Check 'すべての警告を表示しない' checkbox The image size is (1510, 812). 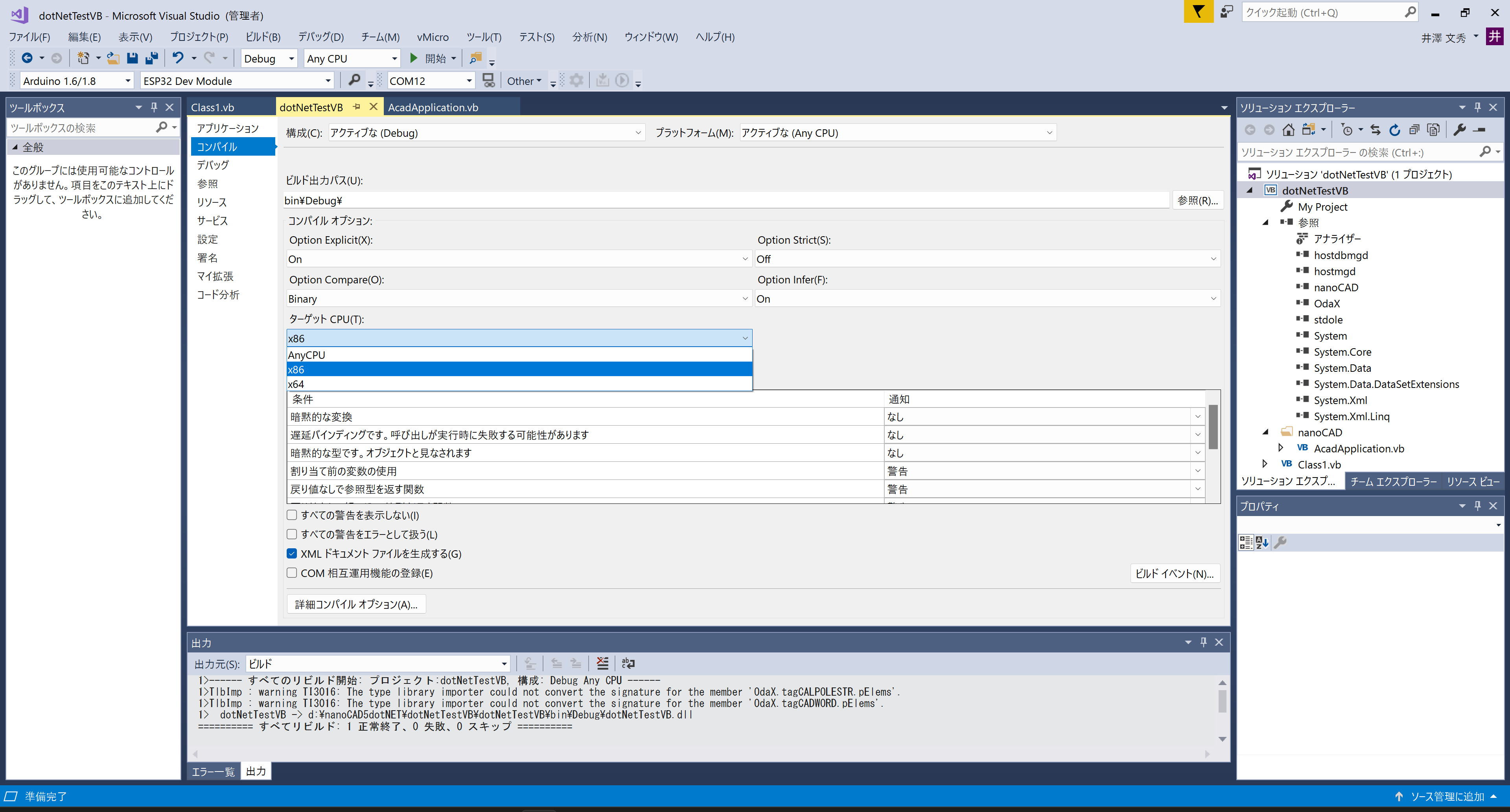click(292, 515)
